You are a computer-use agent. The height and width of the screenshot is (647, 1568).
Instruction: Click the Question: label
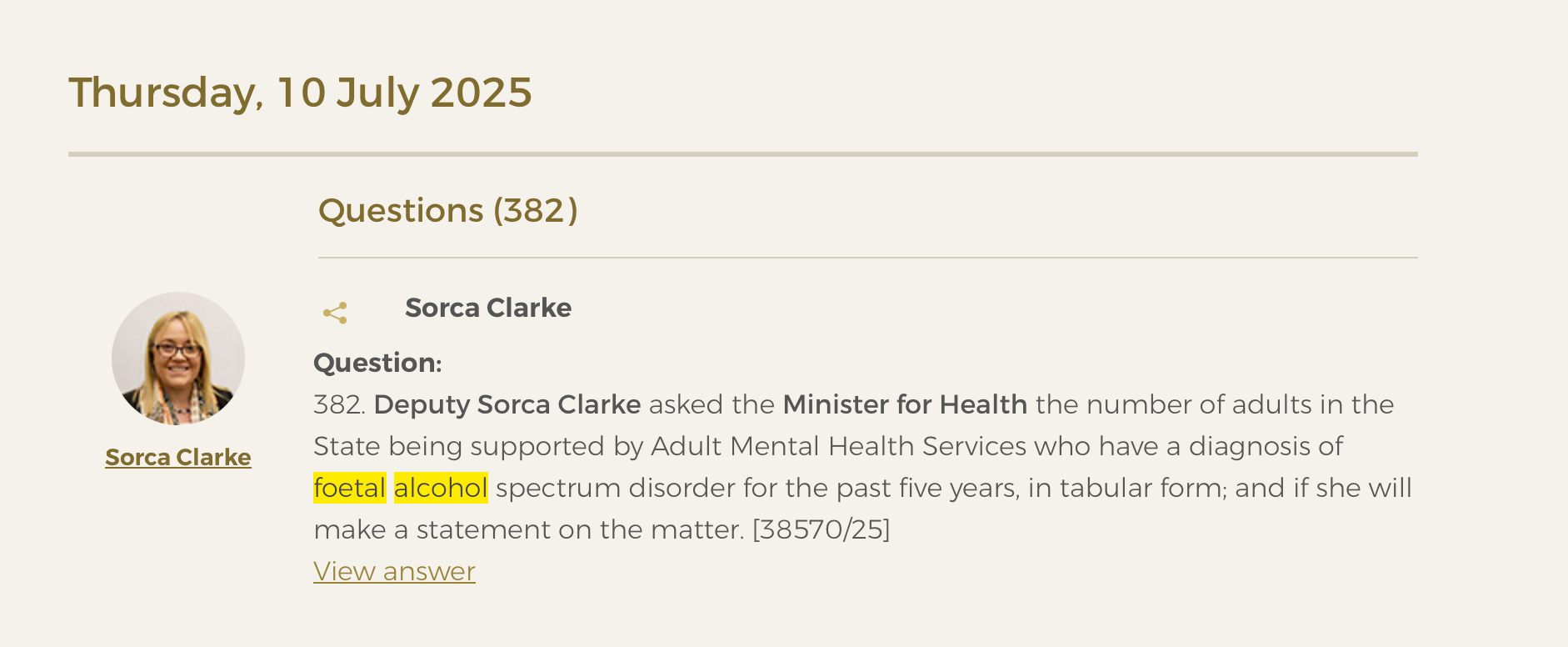coord(377,363)
